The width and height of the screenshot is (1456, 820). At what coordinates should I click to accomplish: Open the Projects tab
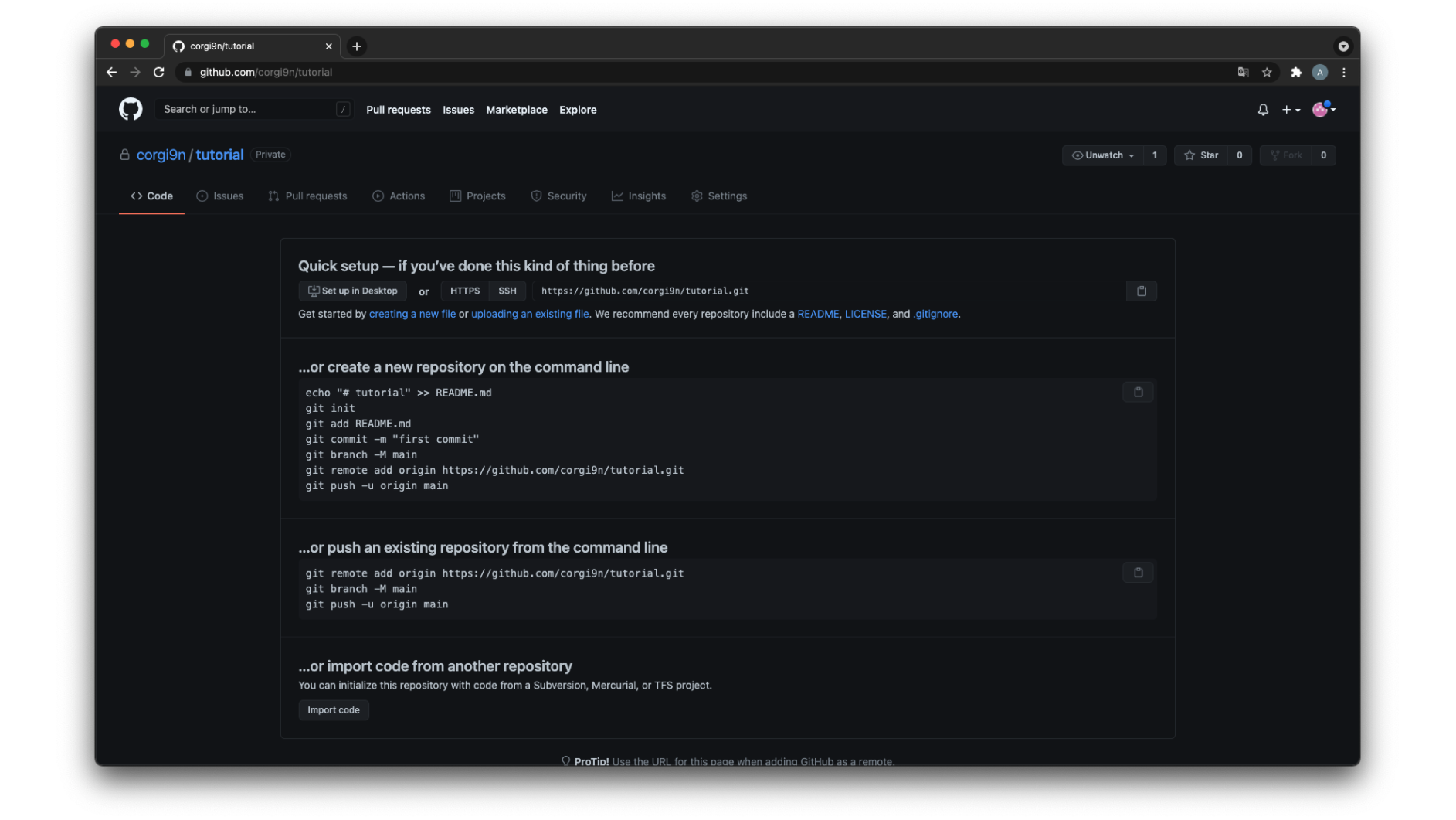point(477,196)
